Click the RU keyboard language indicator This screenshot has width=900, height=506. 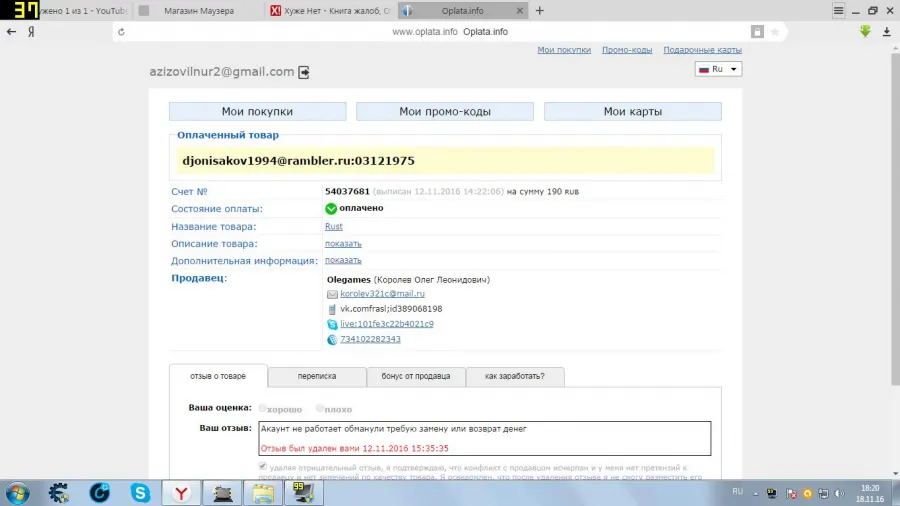tap(738, 492)
